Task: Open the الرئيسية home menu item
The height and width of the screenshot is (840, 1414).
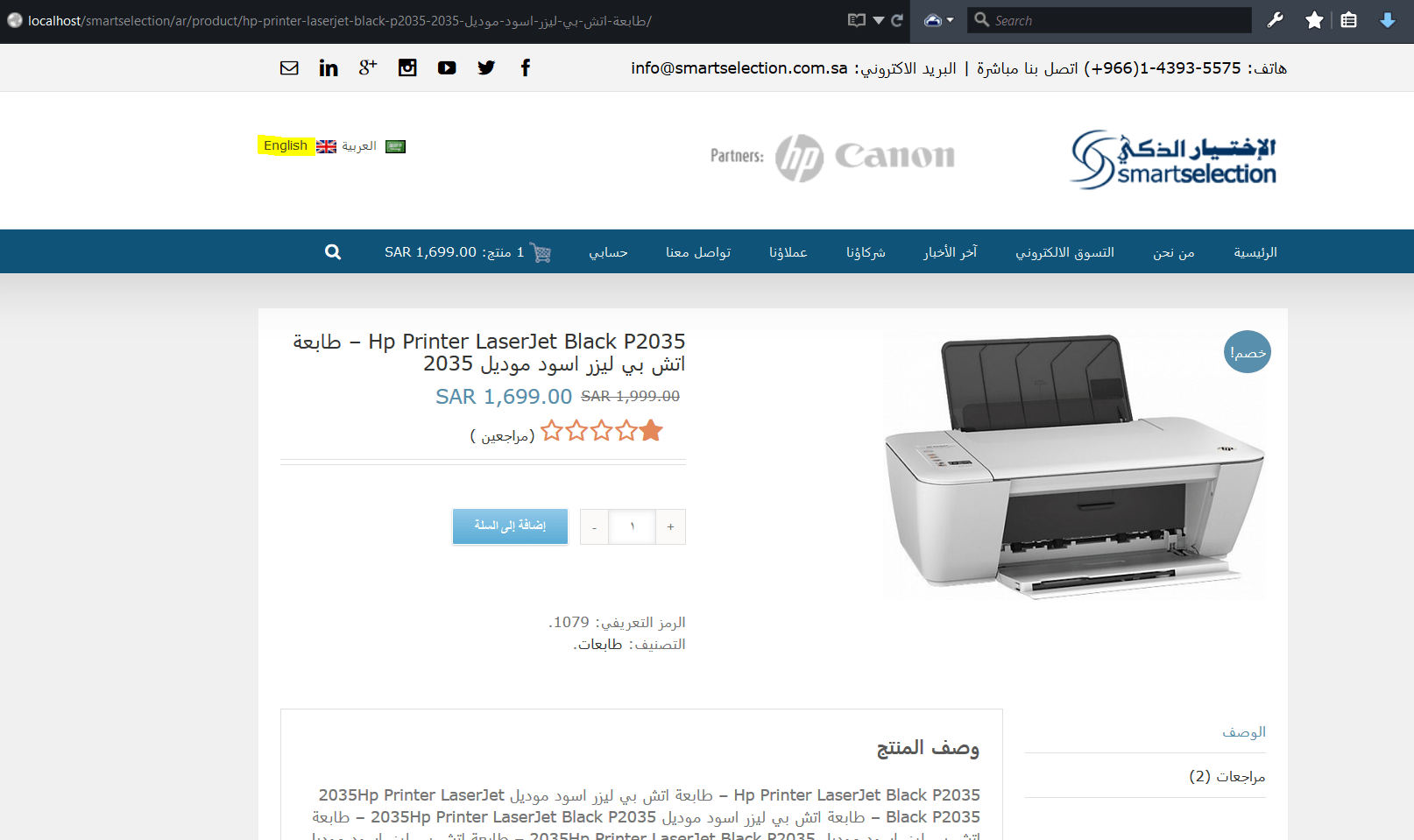Action: click(1255, 252)
